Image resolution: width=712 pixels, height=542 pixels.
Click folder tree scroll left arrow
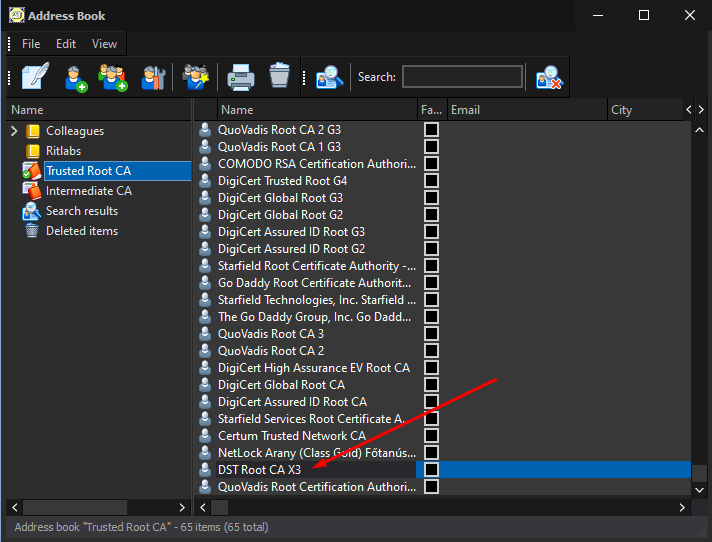(x=15, y=508)
